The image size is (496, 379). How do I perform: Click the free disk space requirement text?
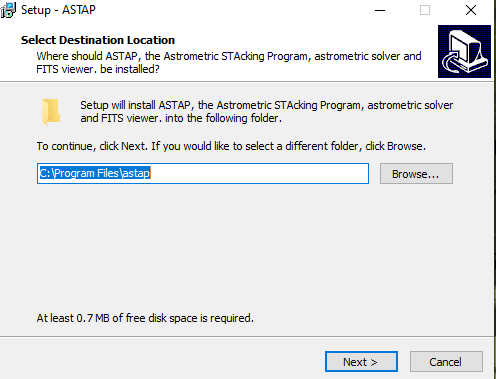[145, 318]
